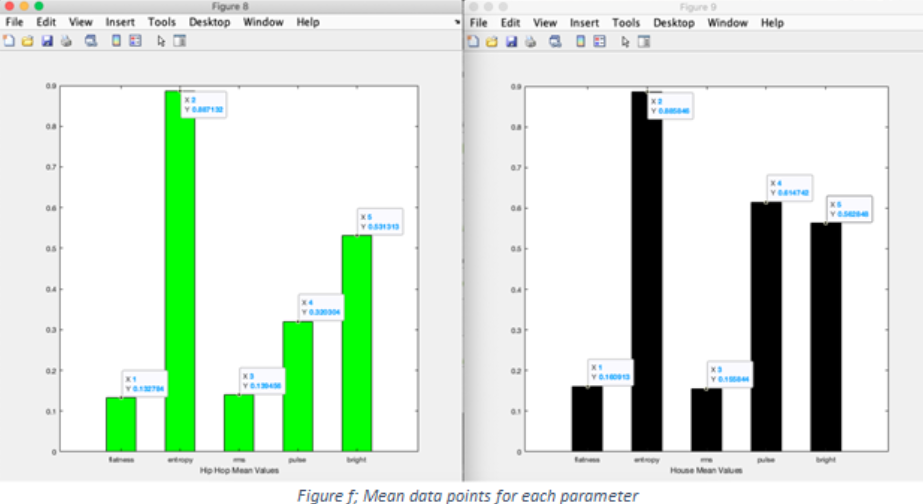The height and width of the screenshot is (504, 923).
Task: Click black flatness bar in House chart
Action: tap(587, 419)
